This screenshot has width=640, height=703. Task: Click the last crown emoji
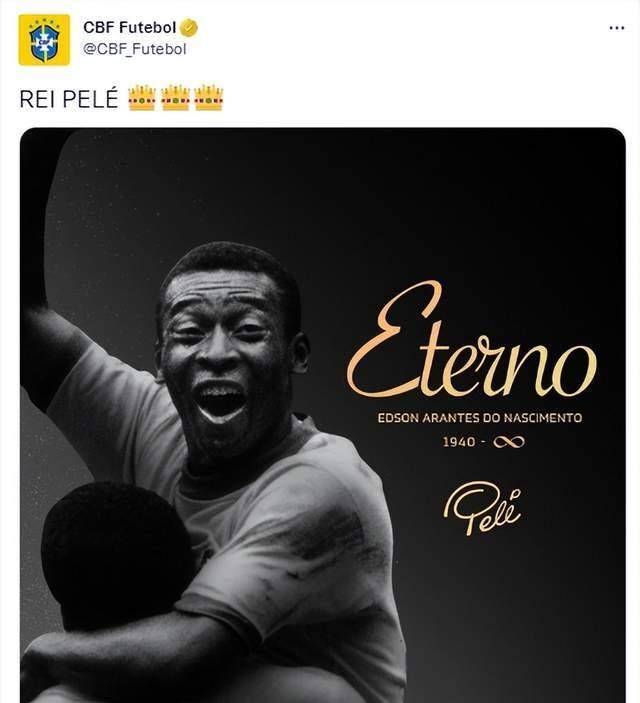tap(208, 97)
